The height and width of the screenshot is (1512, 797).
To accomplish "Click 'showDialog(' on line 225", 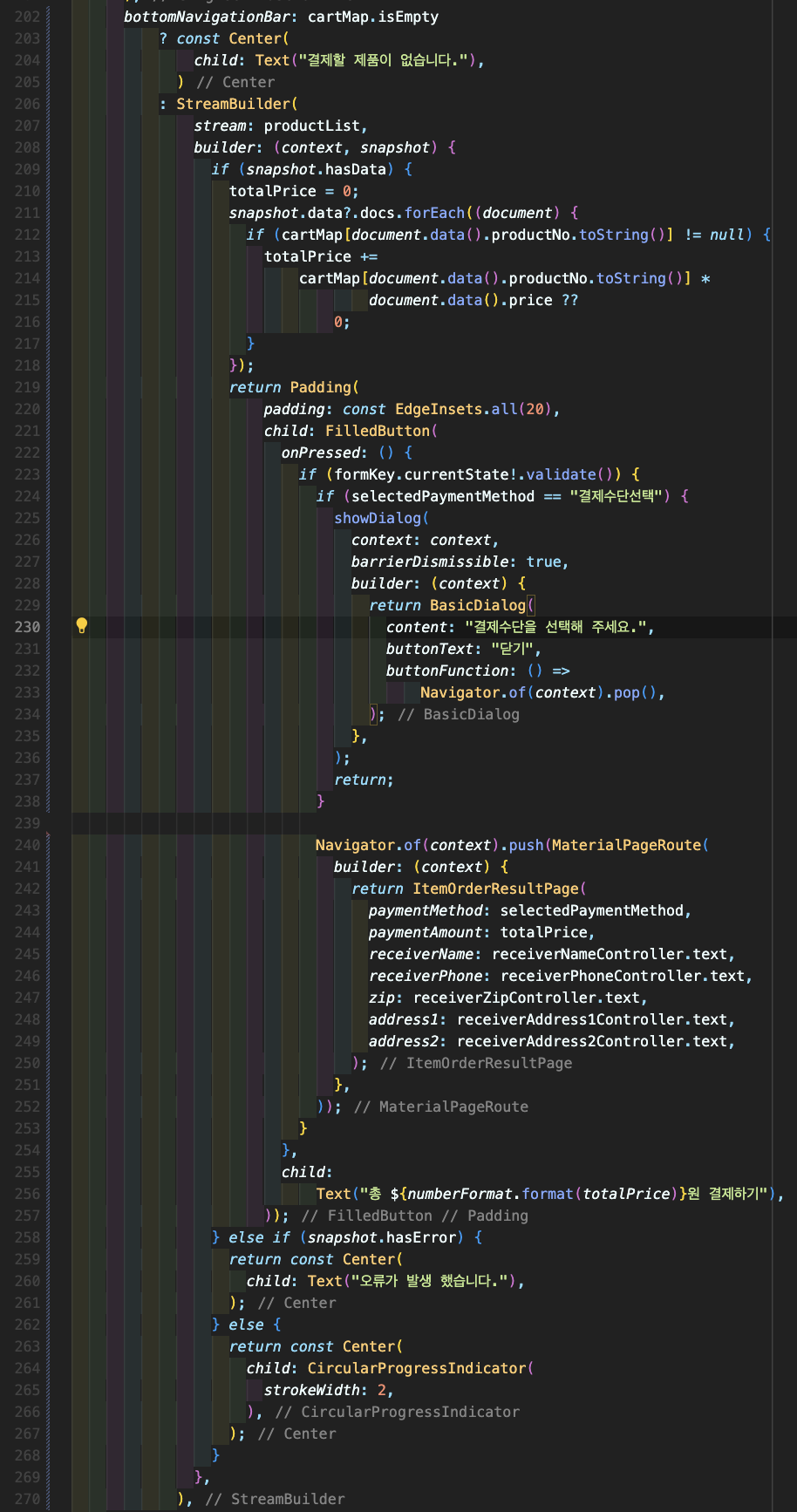I will pyautogui.click(x=382, y=518).
